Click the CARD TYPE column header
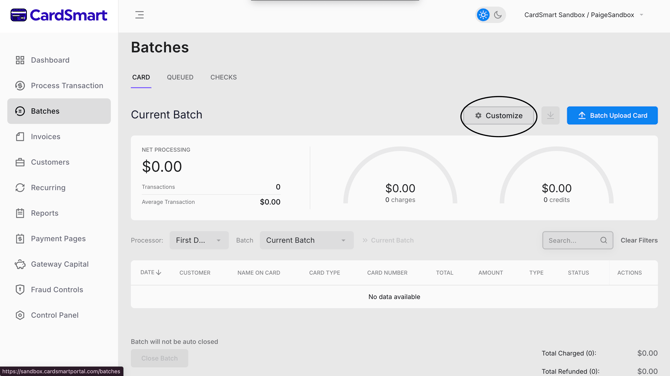This screenshot has height=376, width=670. click(324, 273)
